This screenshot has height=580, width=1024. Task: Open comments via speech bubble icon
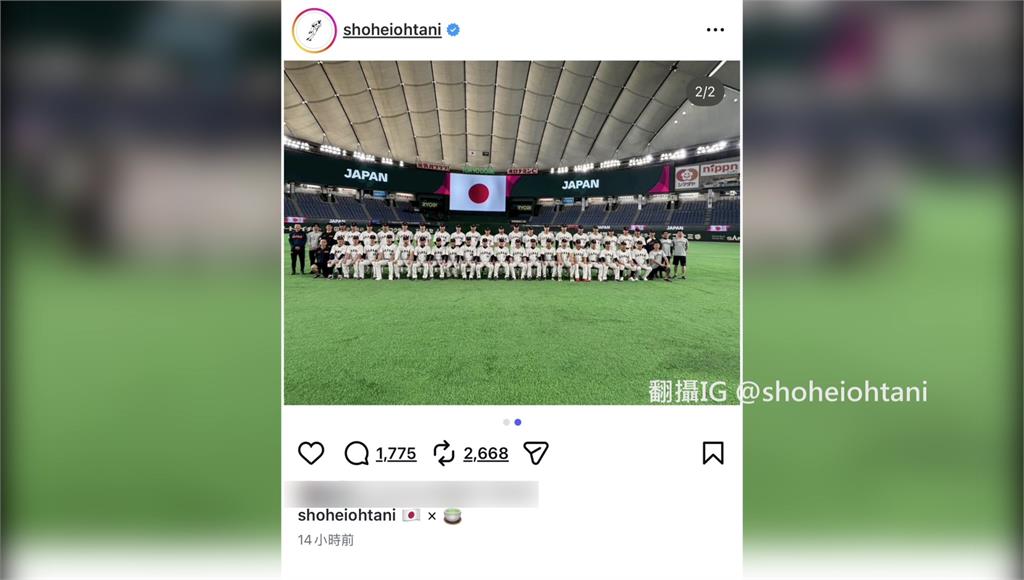pyautogui.click(x=357, y=453)
